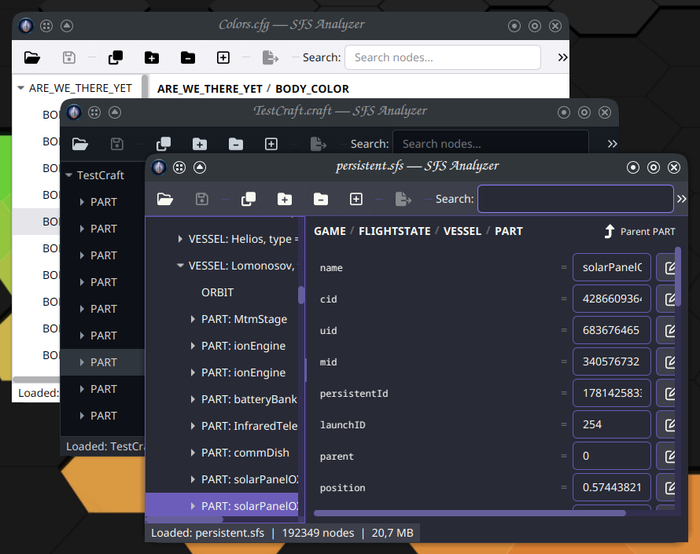The width and height of the screenshot is (700, 554).
Task: Expand PART: InfraredTele node
Action: coord(193,426)
